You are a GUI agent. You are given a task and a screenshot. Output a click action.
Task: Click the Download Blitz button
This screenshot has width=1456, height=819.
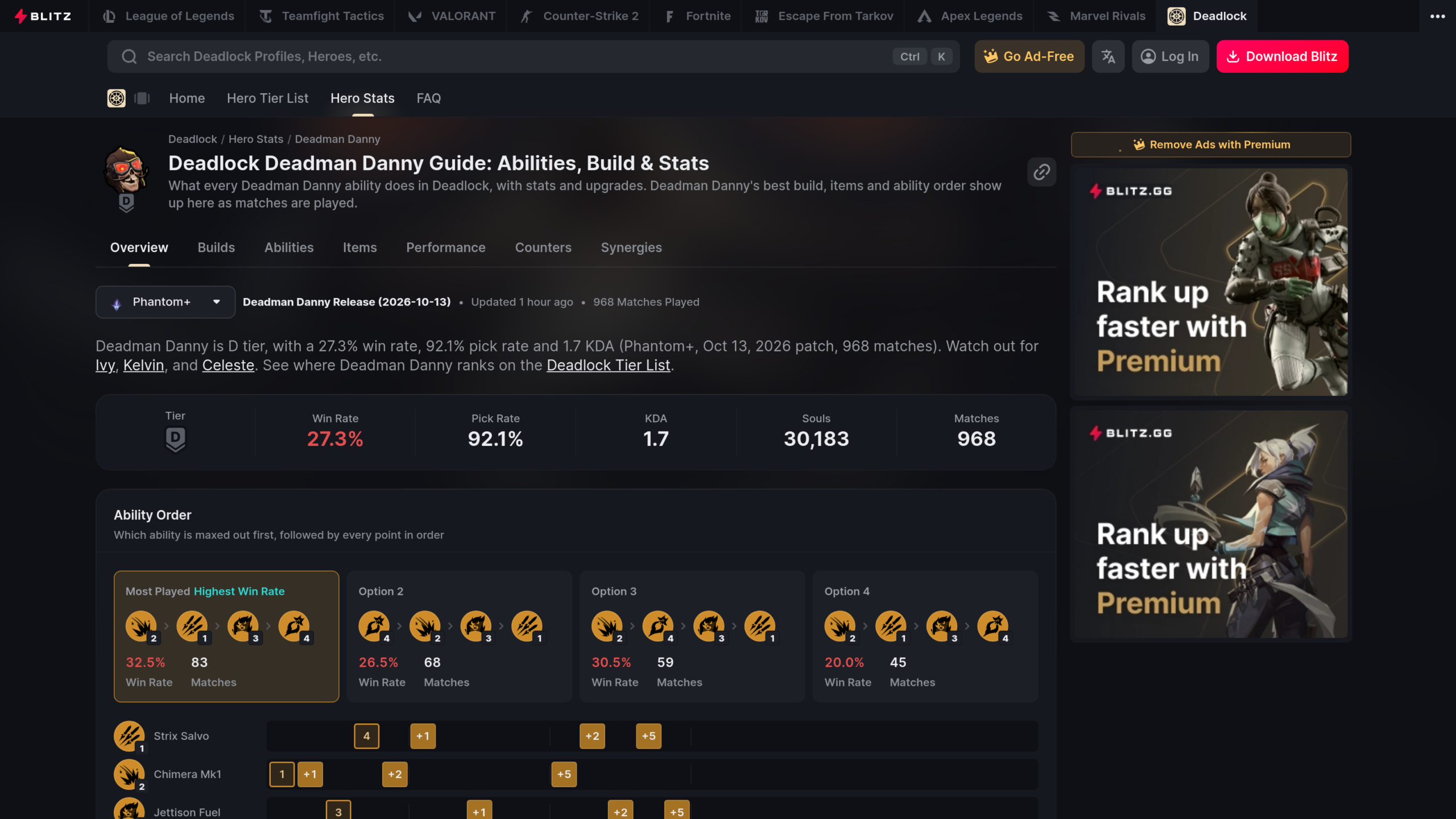click(x=1282, y=56)
